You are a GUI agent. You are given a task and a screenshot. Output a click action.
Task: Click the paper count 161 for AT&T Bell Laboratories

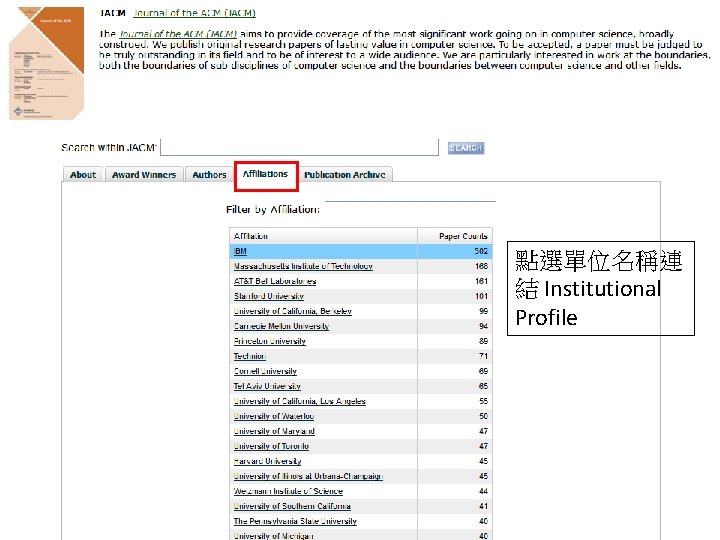point(482,281)
